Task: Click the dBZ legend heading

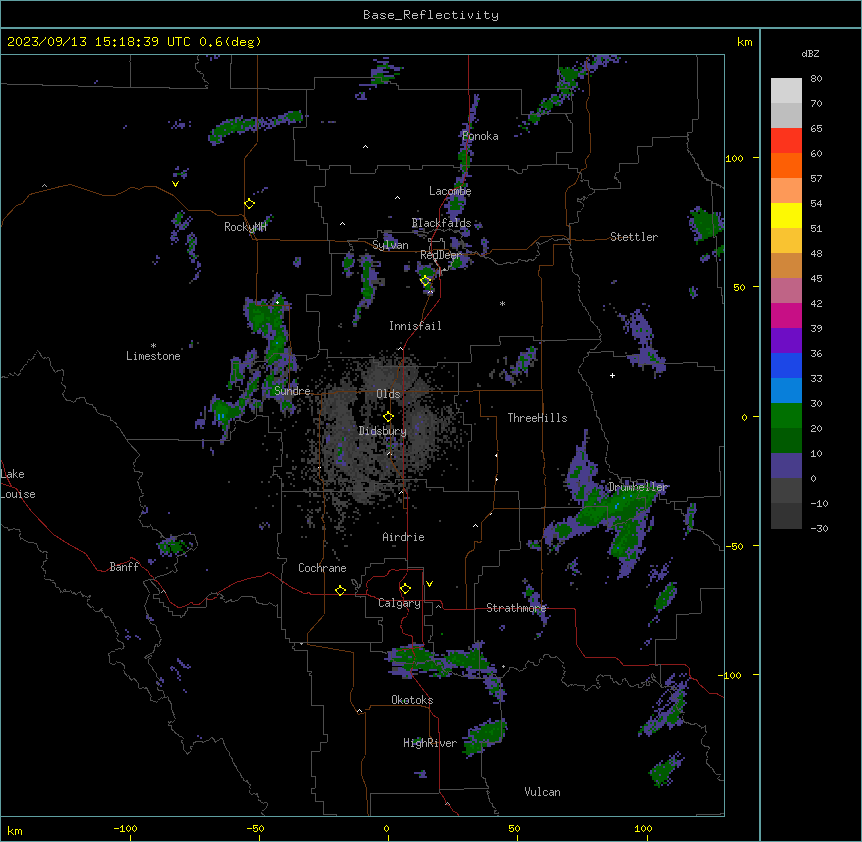Action: click(810, 54)
